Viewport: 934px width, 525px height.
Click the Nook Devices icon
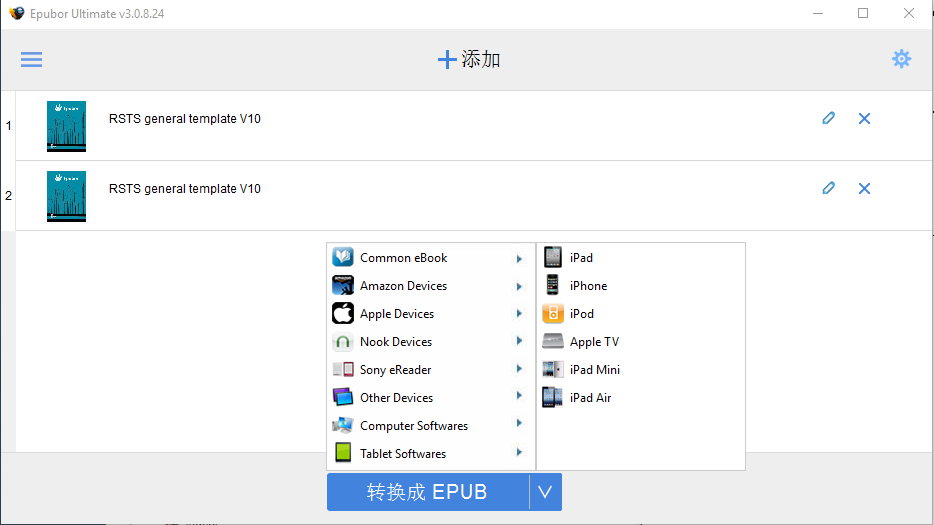coord(343,341)
